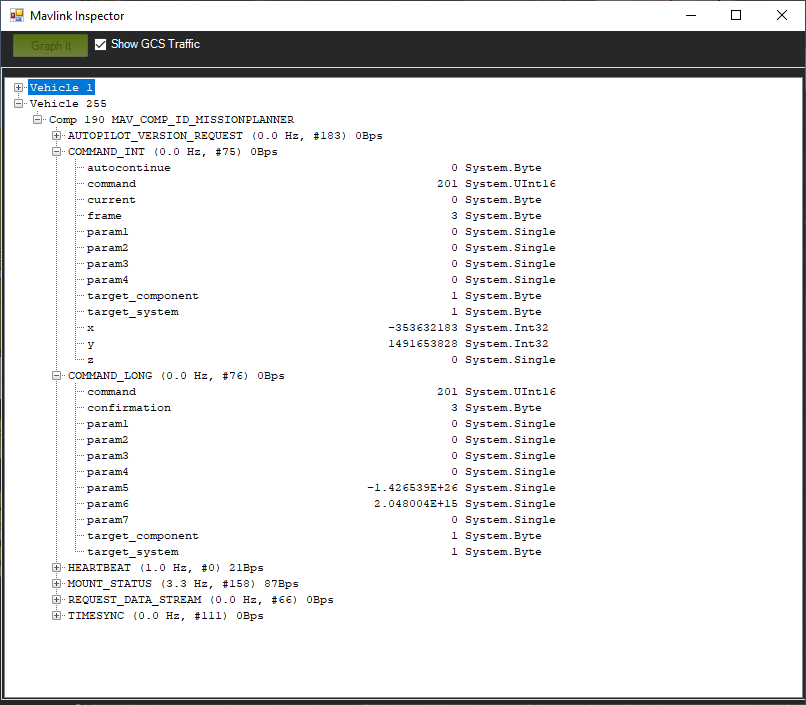Select the REQUEST_DATA_STREAM (0.0 Hz, #66) row
The width and height of the screenshot is (806, 705).
[x=200, y=600]
